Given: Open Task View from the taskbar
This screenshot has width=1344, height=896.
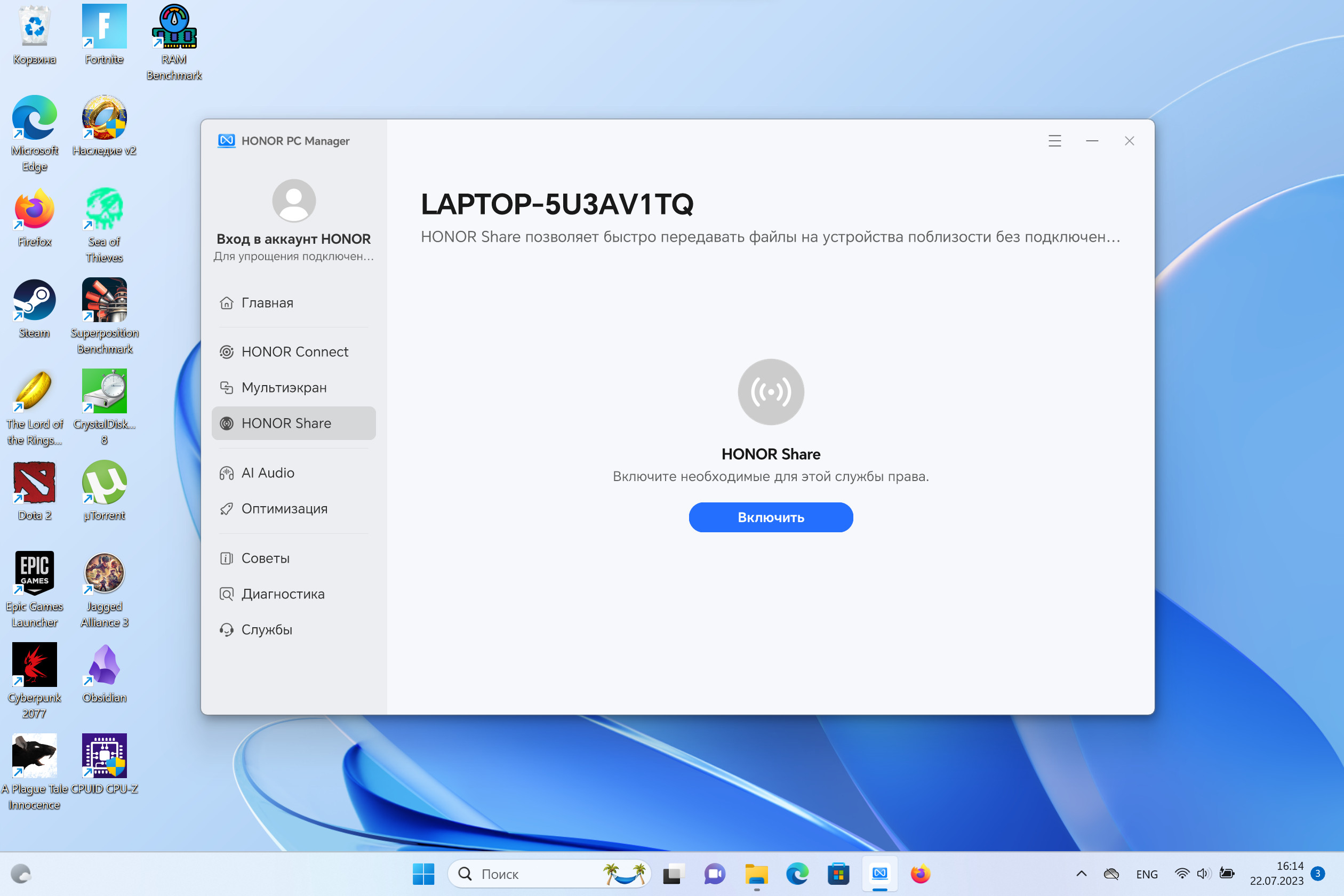Looking at the screenshot, I should [x=674, y=874].
